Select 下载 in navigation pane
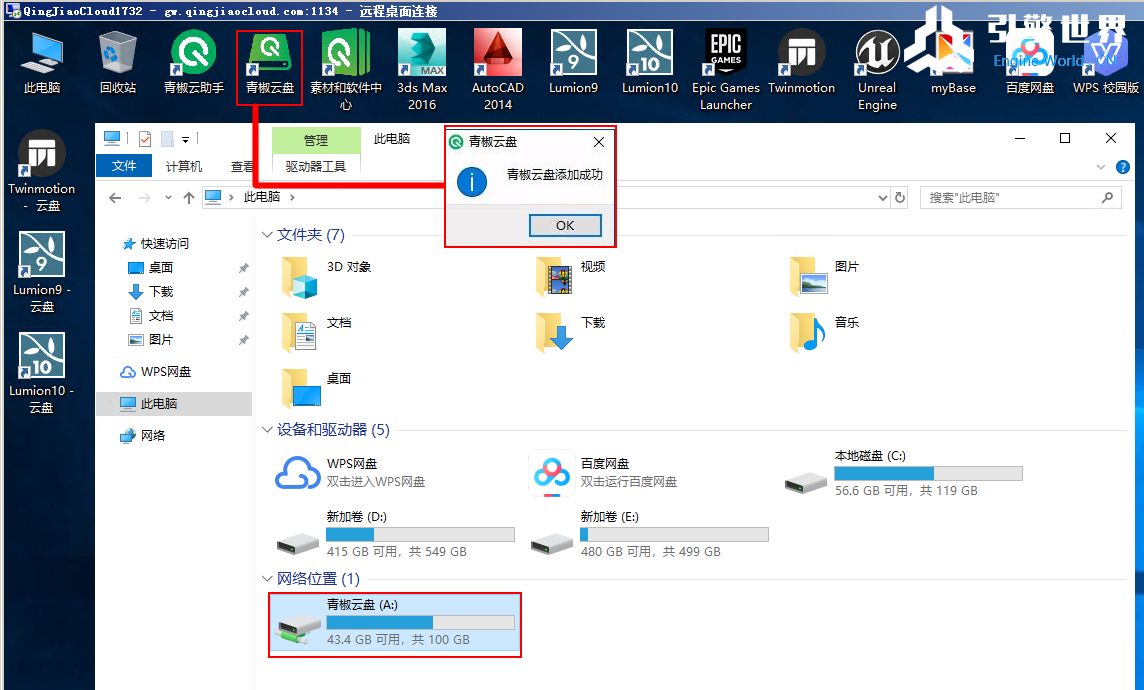The image size is (1144, 690). tap(150, 292)
